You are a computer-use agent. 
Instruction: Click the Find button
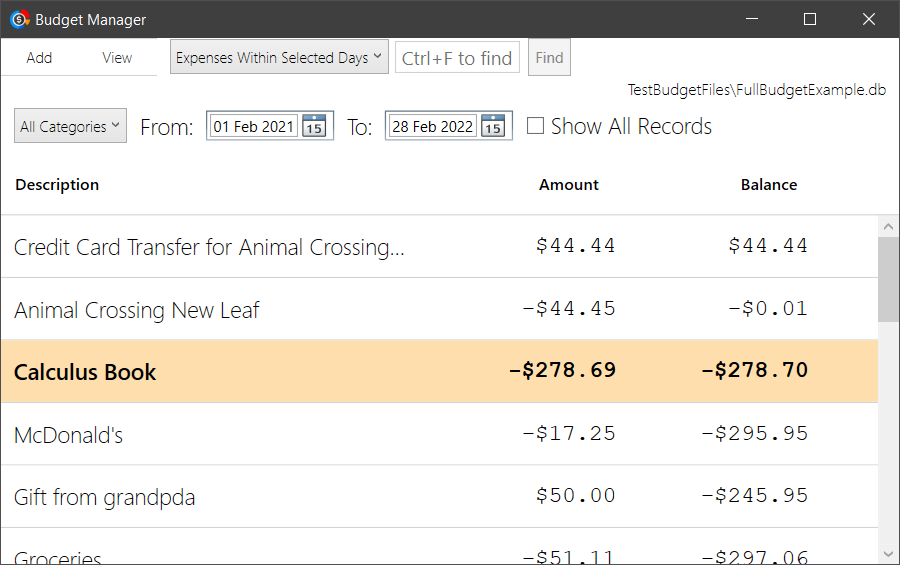point(549,57)
